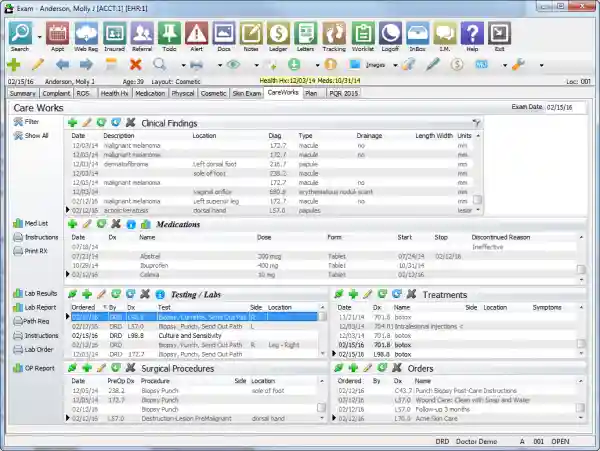Open Lab Results from the sidebar
This screenshot has width=600, height=451.
[x=35, y=293]
